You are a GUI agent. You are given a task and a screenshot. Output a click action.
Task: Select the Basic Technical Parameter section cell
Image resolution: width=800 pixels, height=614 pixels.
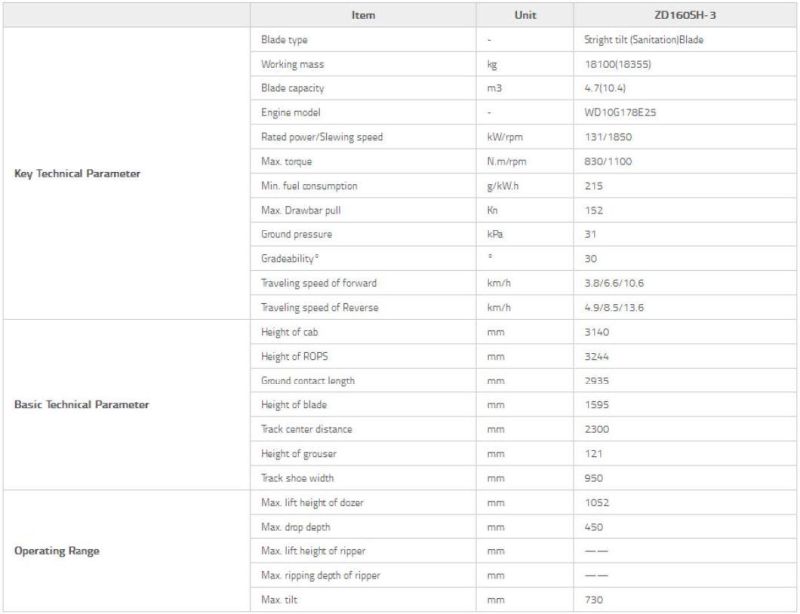81,405
